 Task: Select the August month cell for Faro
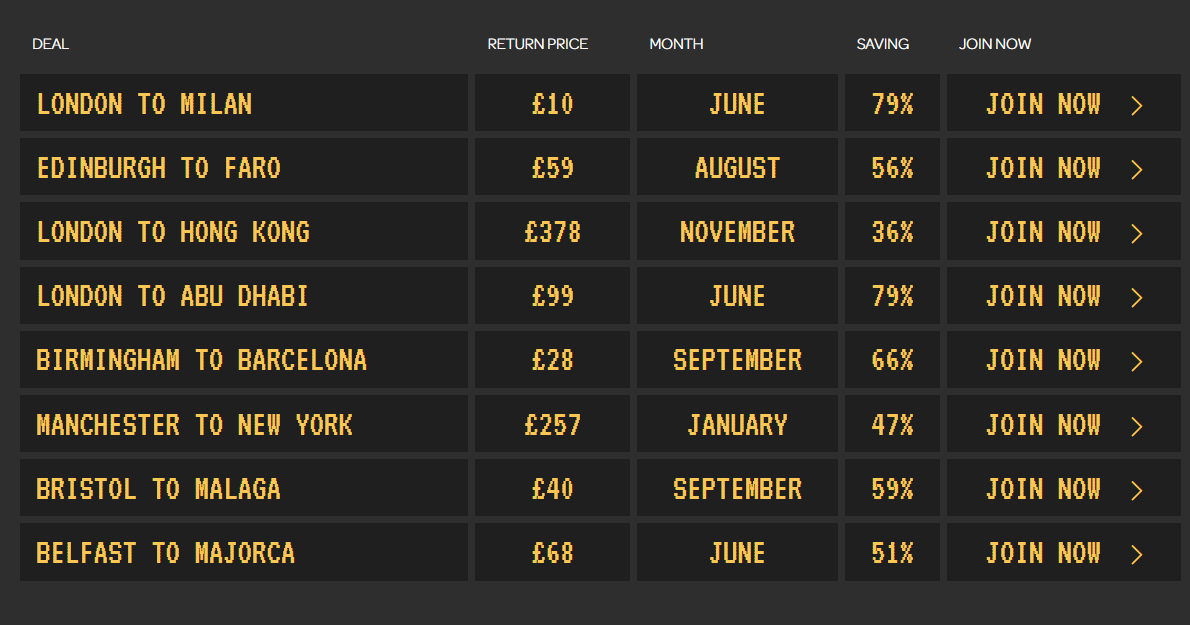point(737,168)
